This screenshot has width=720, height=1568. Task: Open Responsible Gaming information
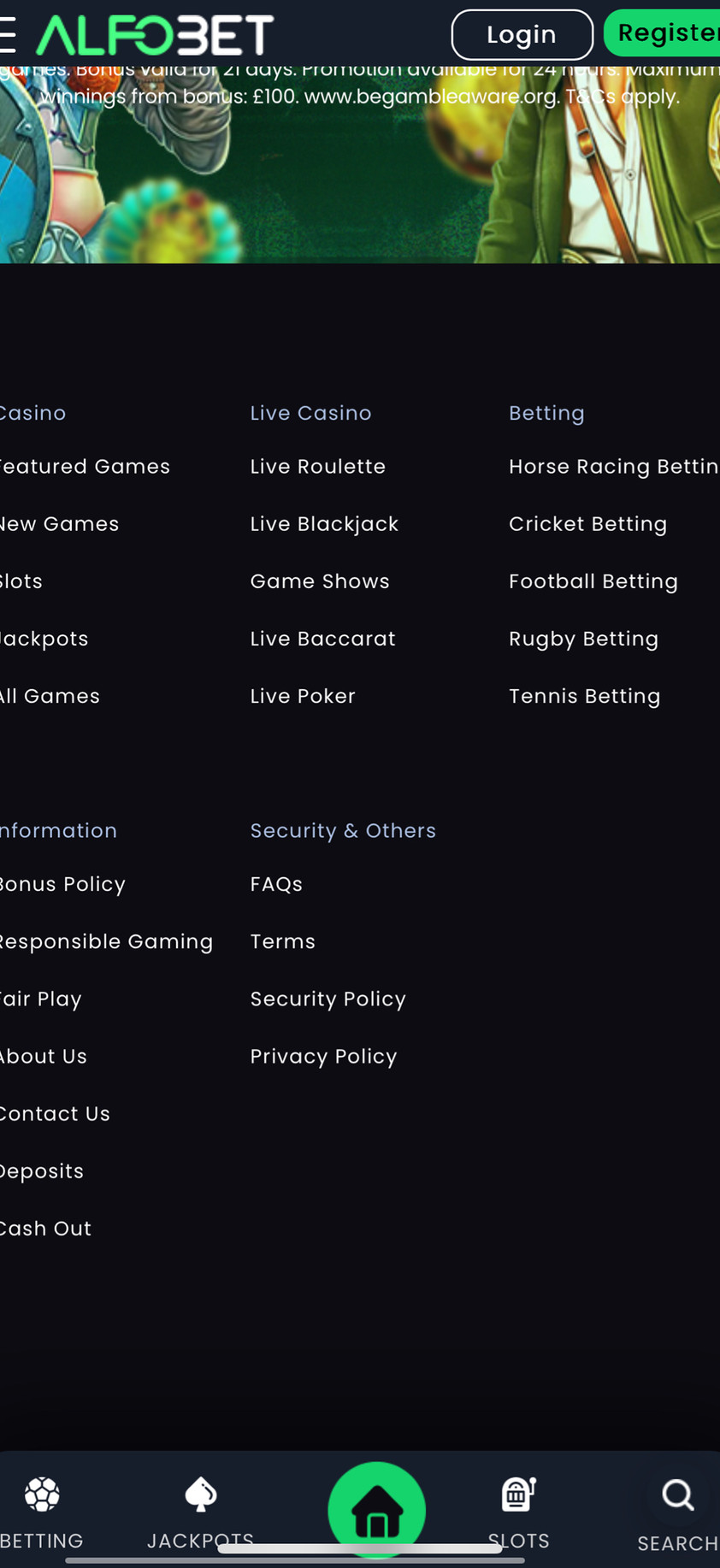pos(106,941)
